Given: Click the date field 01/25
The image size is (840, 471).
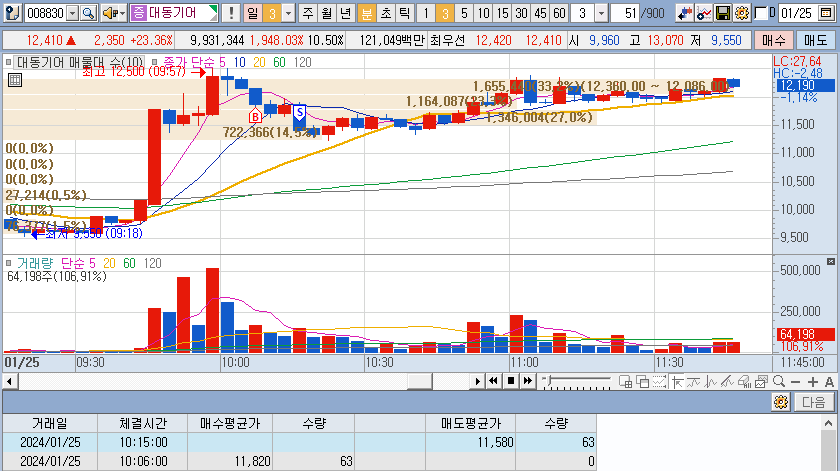Looking at the screenshot, I should (x=797, y=13).
